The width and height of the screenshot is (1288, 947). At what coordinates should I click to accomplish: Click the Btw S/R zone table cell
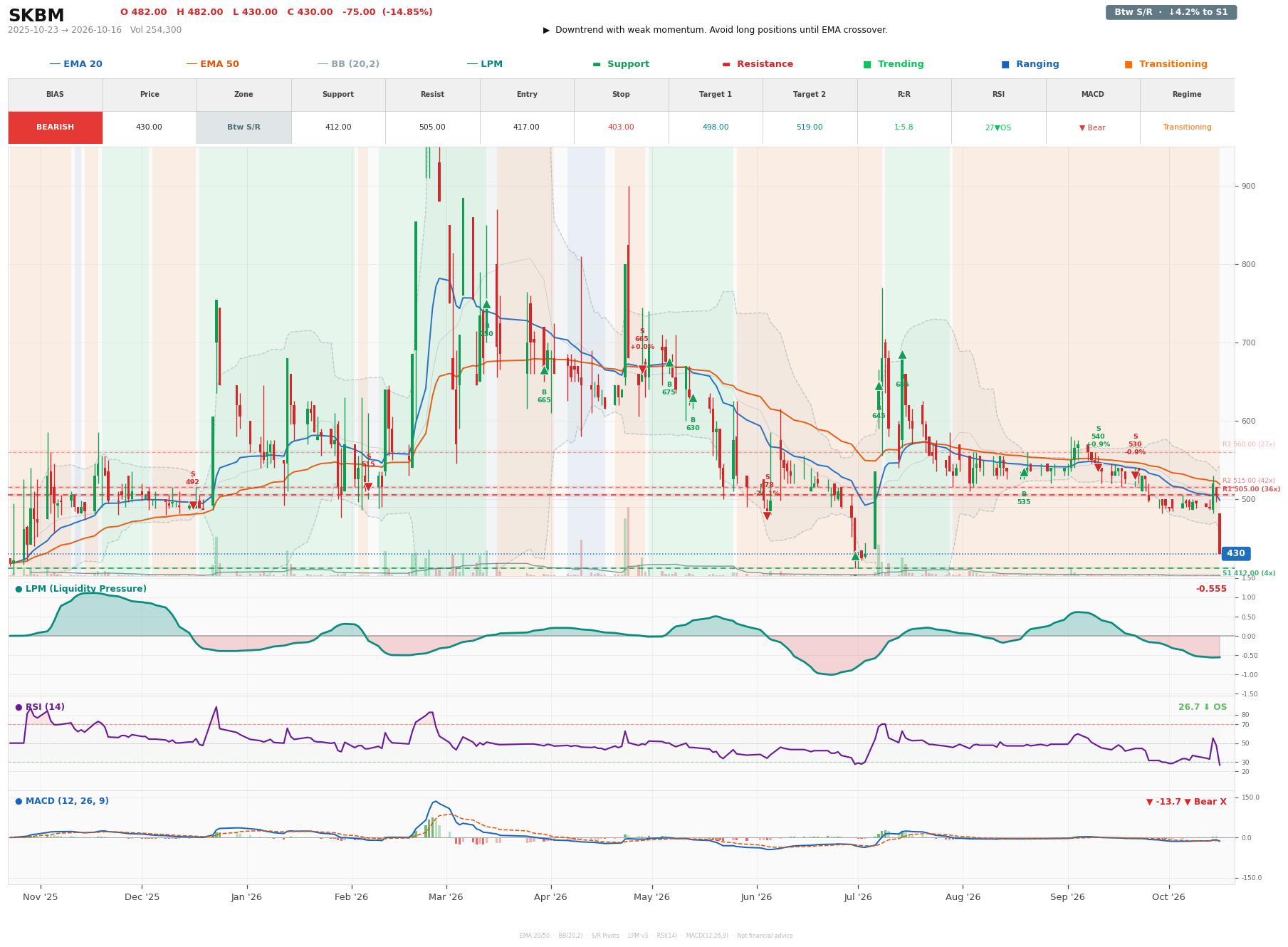tap(244, 127)
